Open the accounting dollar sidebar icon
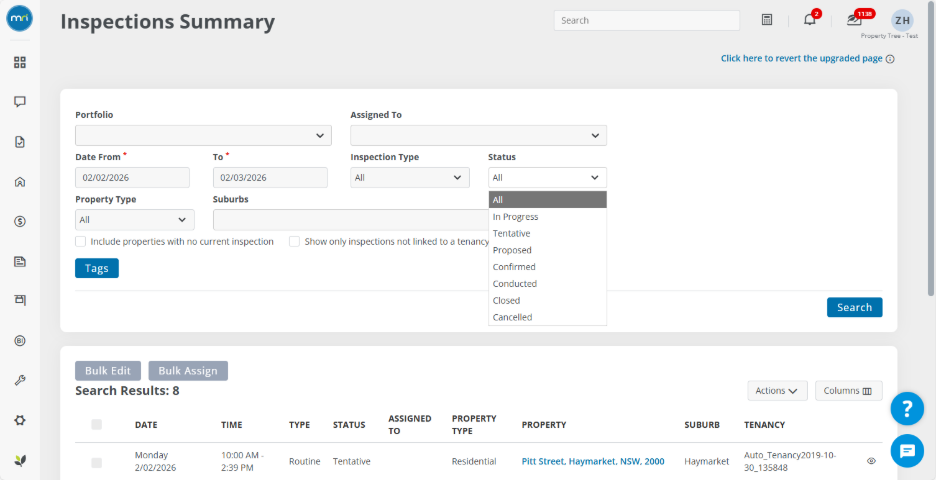This screenshot has width=936, height=480. click(x=20, y=221)
